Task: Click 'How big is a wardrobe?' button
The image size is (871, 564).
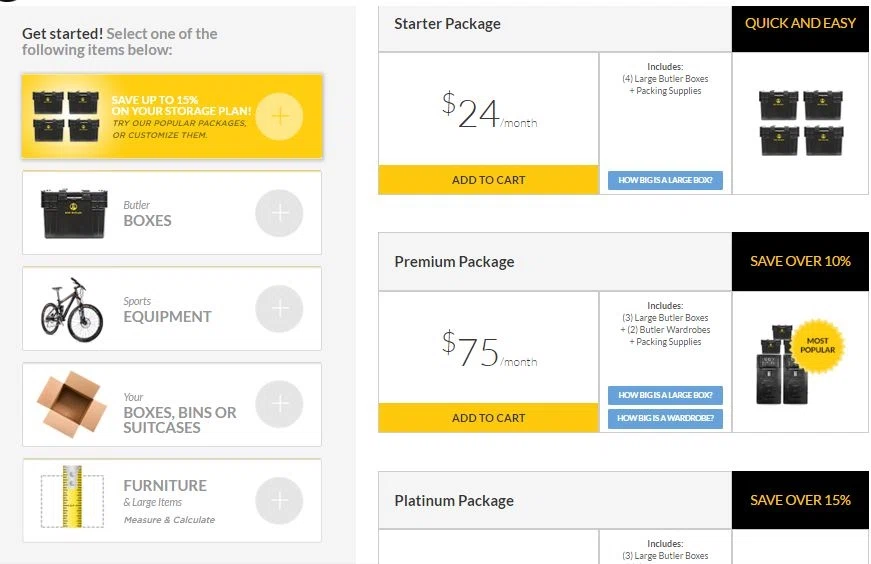Action: (x=665, y=418)
